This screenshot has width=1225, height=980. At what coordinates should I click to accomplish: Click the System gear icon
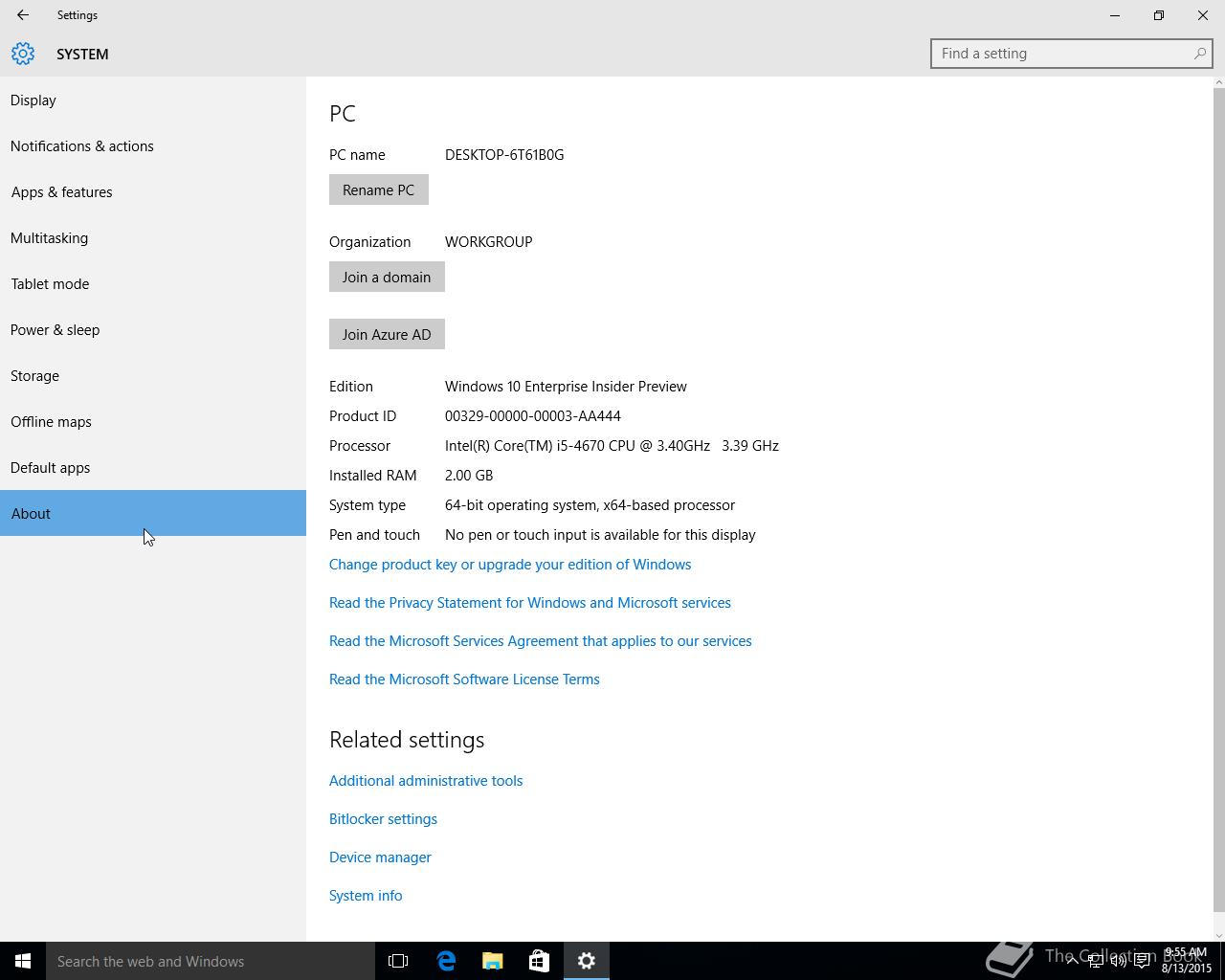(x=23, y=55)
